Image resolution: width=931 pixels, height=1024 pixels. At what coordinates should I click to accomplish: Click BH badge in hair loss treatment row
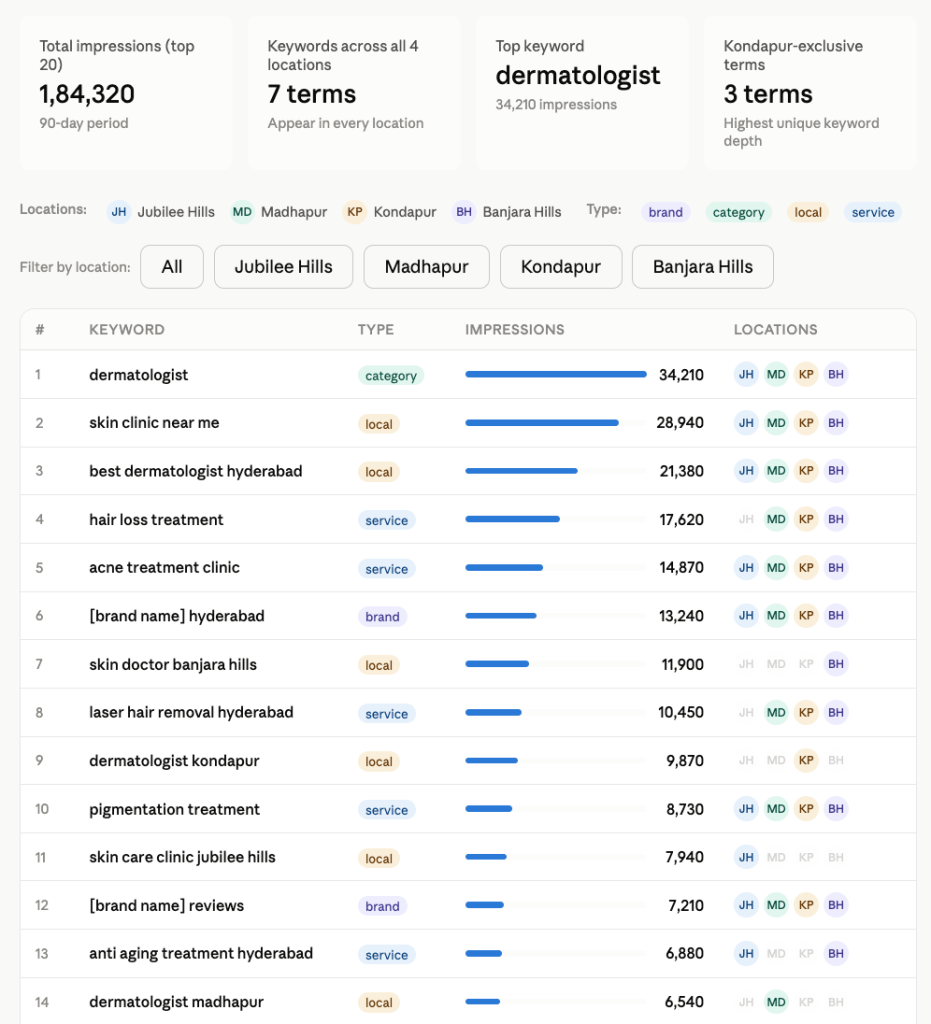(836, 519)
